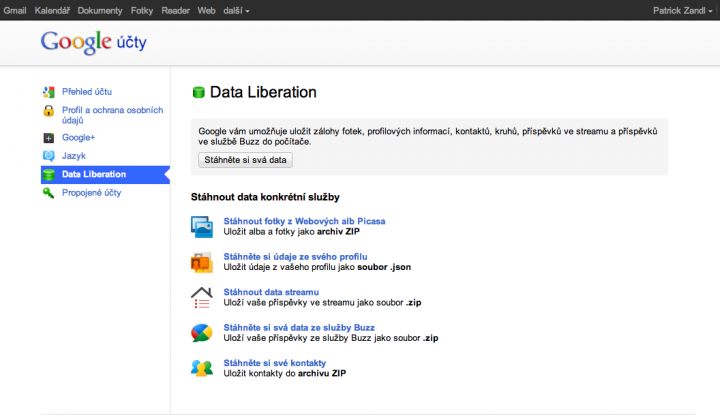Click the Propojené účty key icon
720x420 pixels.
click(48, 193)
